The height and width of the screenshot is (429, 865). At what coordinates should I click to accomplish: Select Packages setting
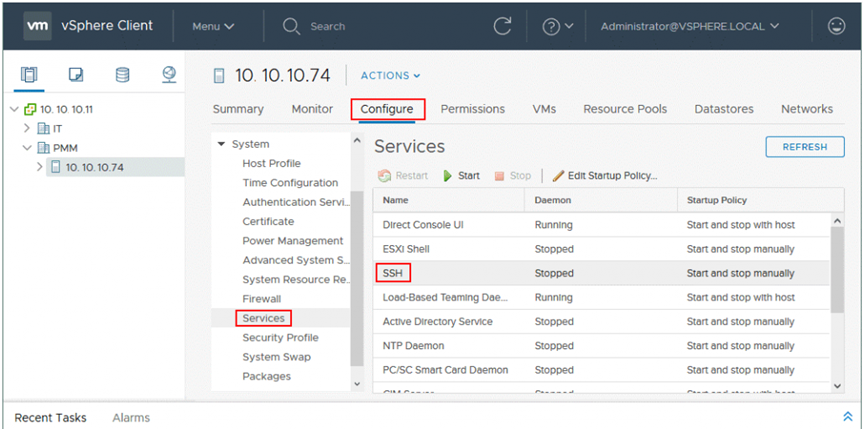266,376
